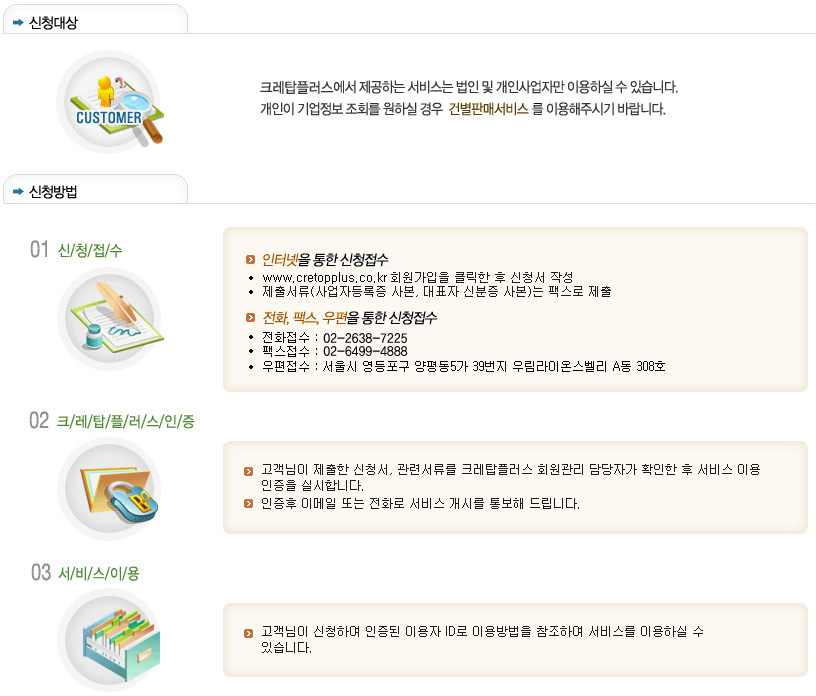Click orange bullet icon beside 전화, 팩스, 우편

pos(250,318)
